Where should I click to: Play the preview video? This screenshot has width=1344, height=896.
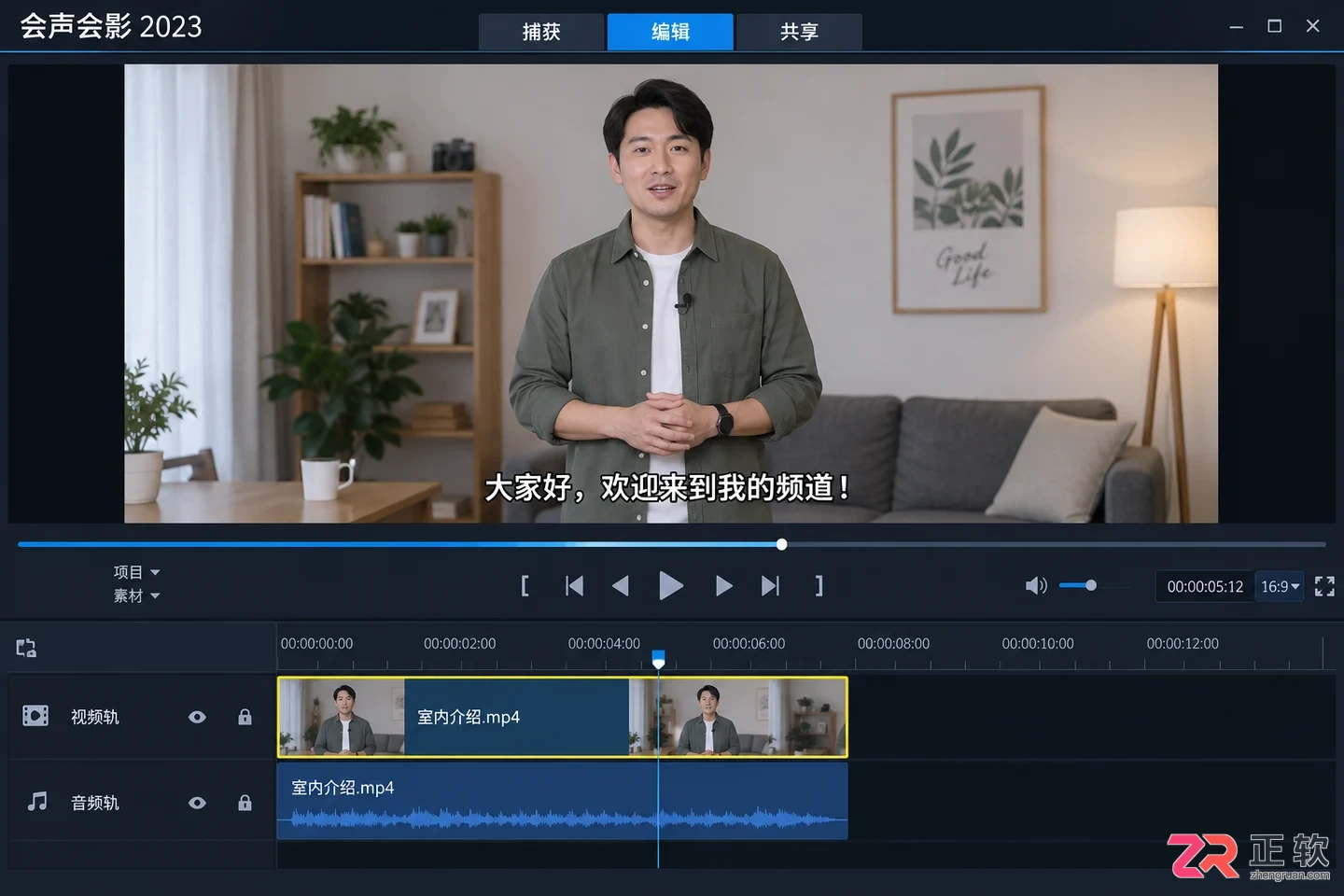click(x=670, y=586)
